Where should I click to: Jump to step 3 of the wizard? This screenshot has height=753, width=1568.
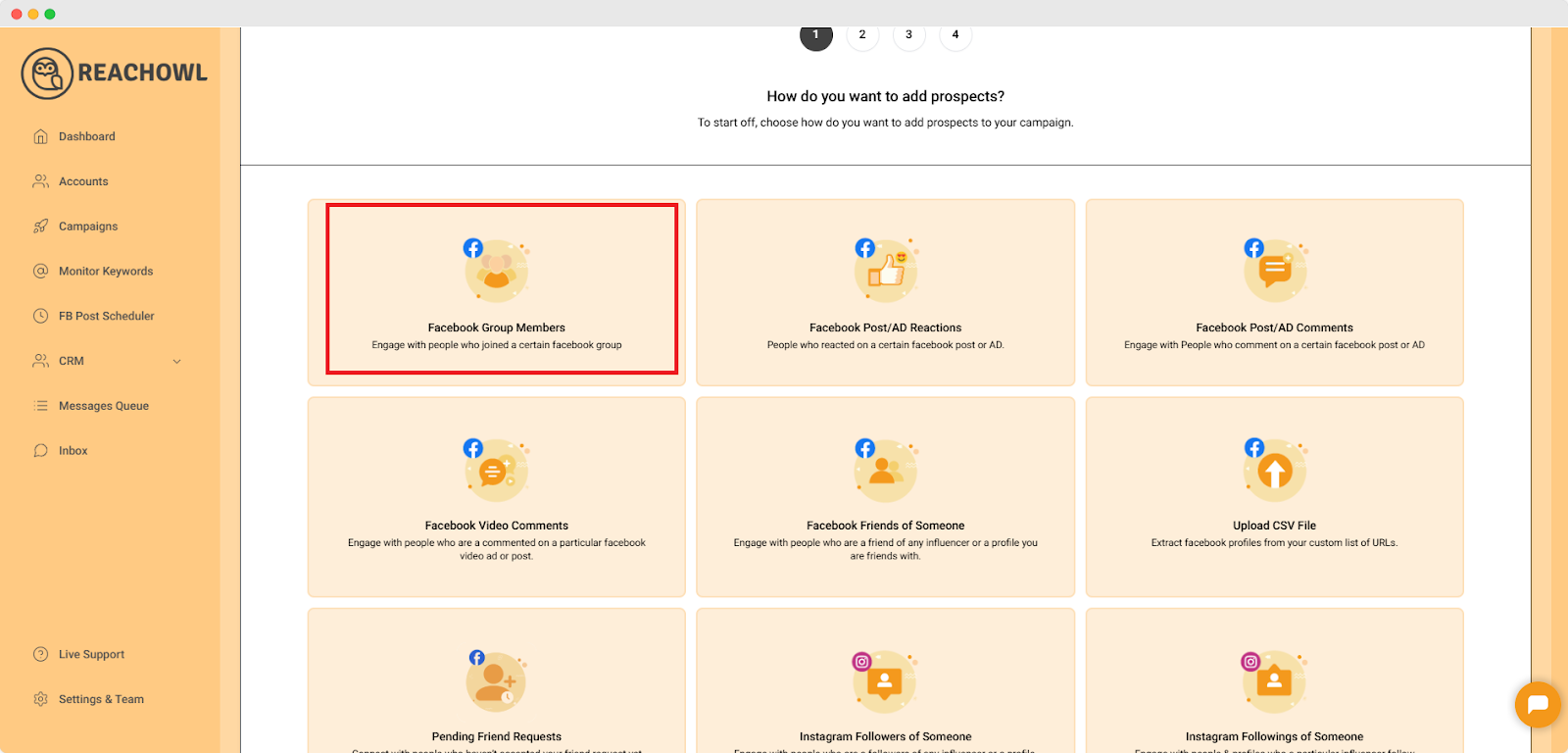click(x=908, y=34)
